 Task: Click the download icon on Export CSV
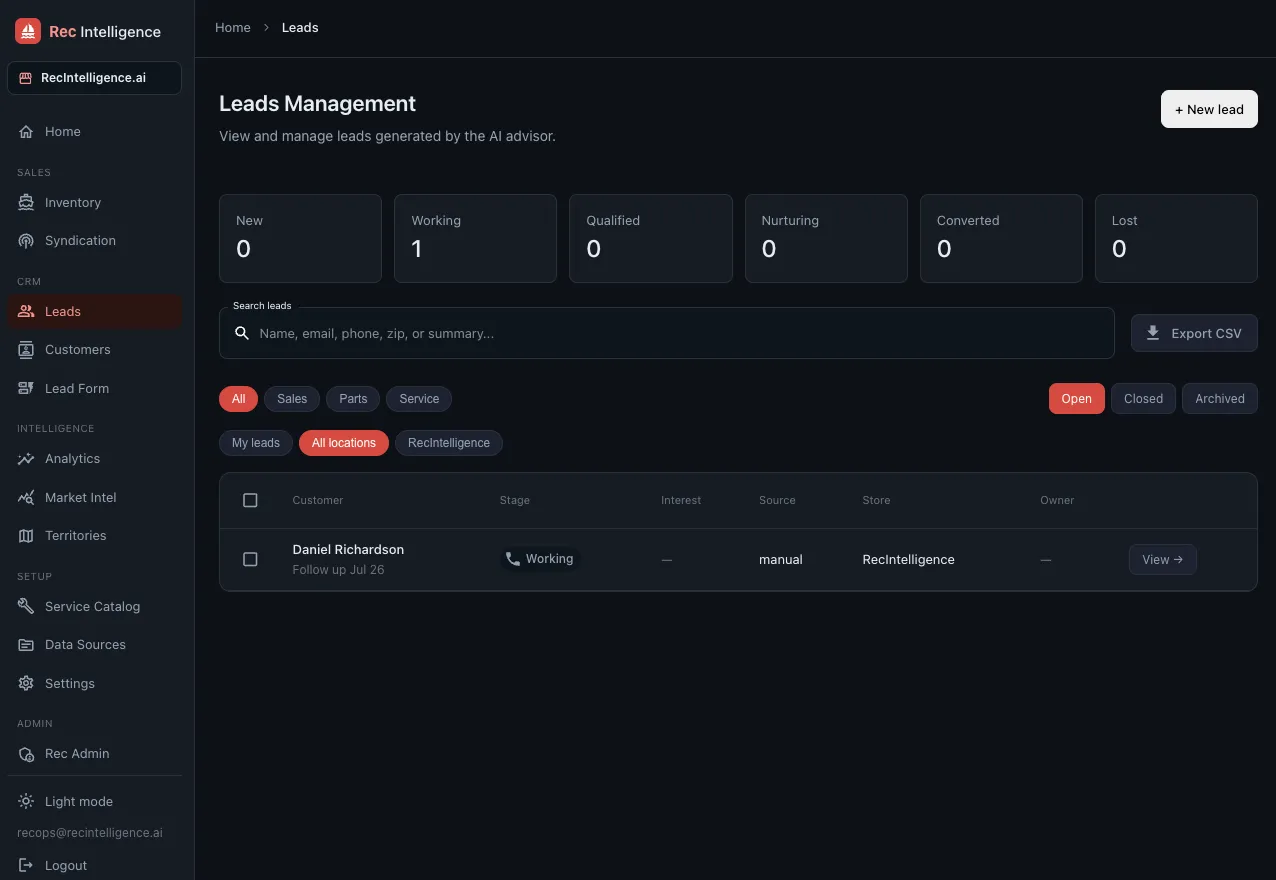pyautogui.click(x=1153, y=333)
